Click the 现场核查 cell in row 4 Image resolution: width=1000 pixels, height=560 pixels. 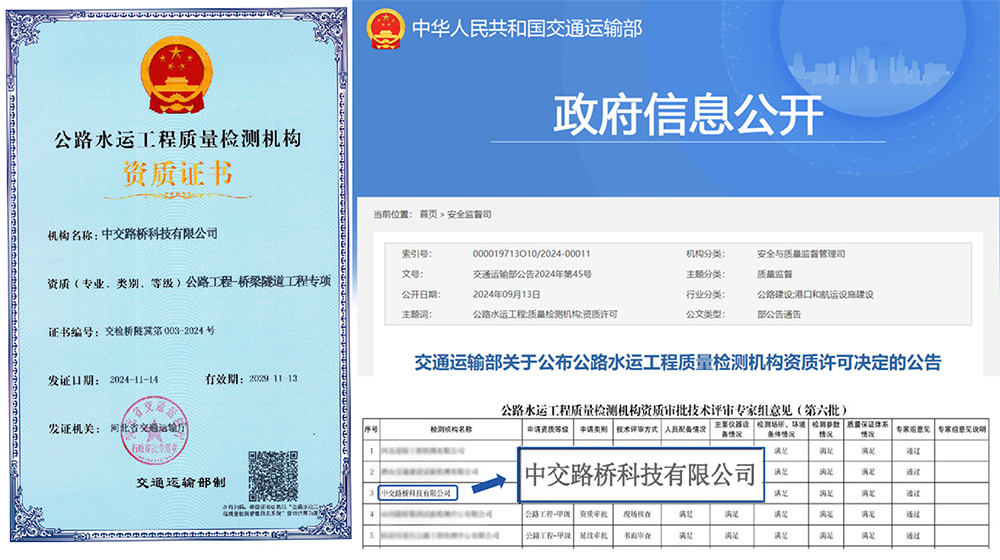636,514
